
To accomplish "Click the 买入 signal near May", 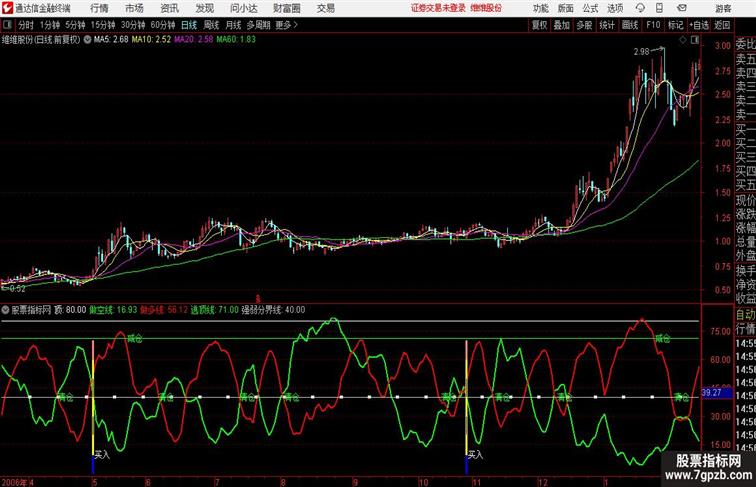I will coord(102,454).
